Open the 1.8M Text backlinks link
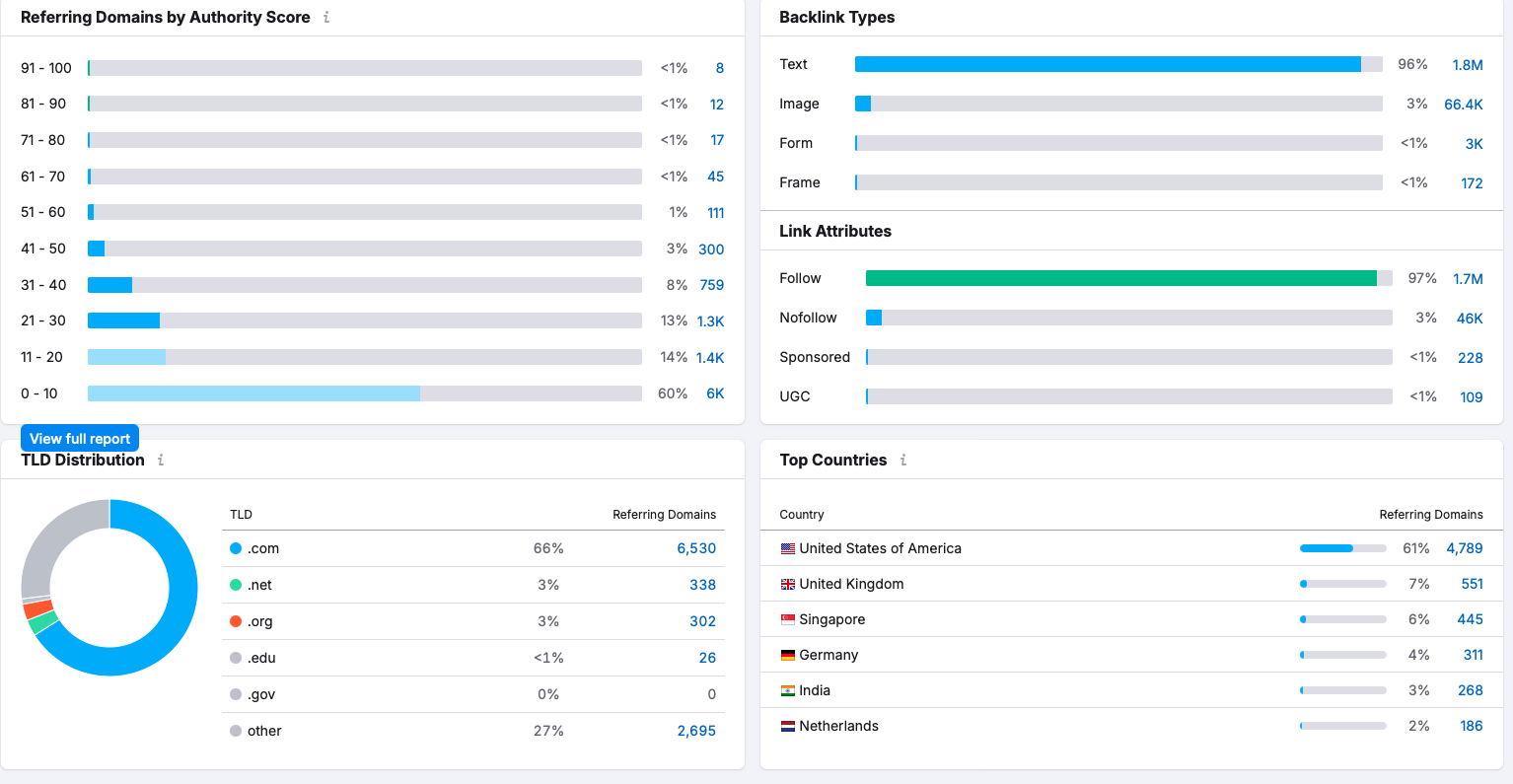 [1470, 64]
